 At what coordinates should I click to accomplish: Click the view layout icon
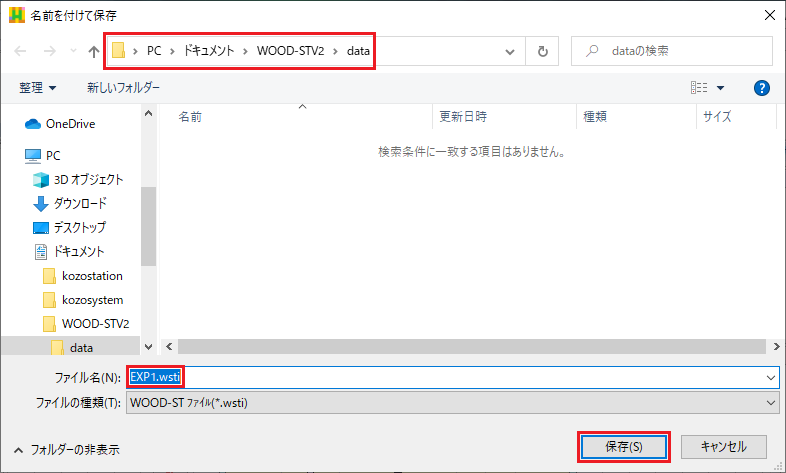coord(699,88)
